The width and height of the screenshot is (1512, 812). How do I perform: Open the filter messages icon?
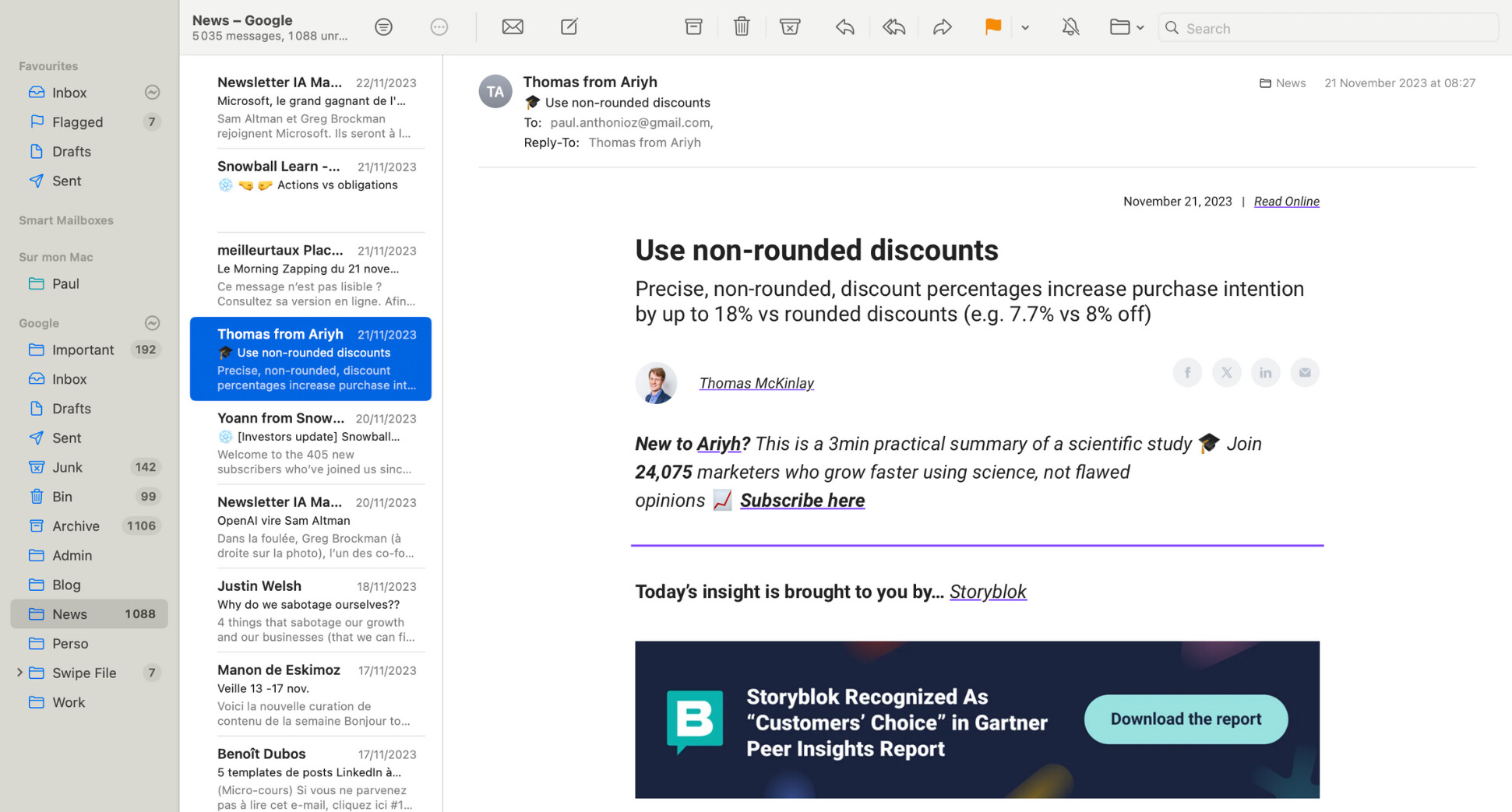point(383,26)
